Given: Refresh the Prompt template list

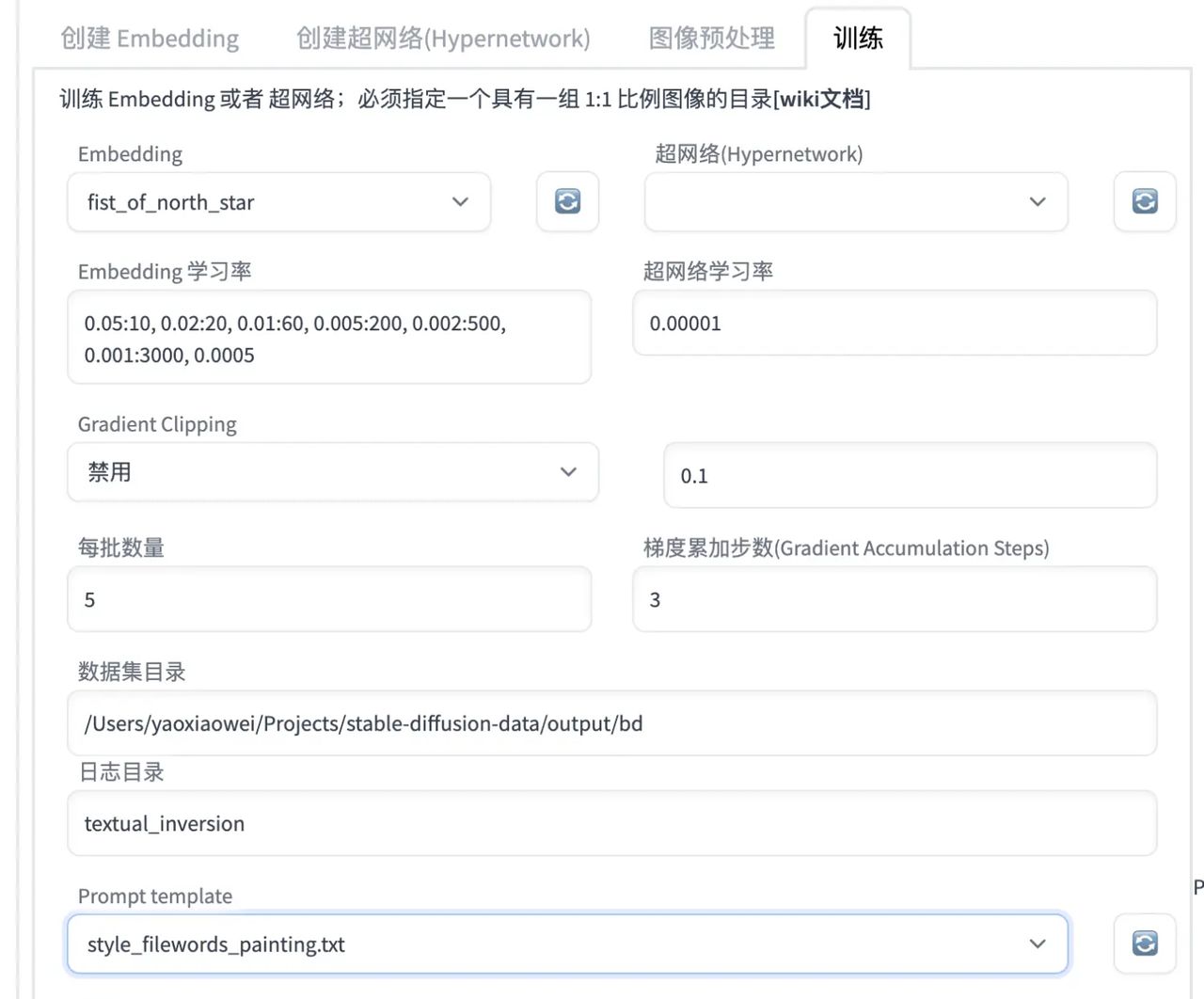Looking at the screenshot, I should pos(1144,943).
